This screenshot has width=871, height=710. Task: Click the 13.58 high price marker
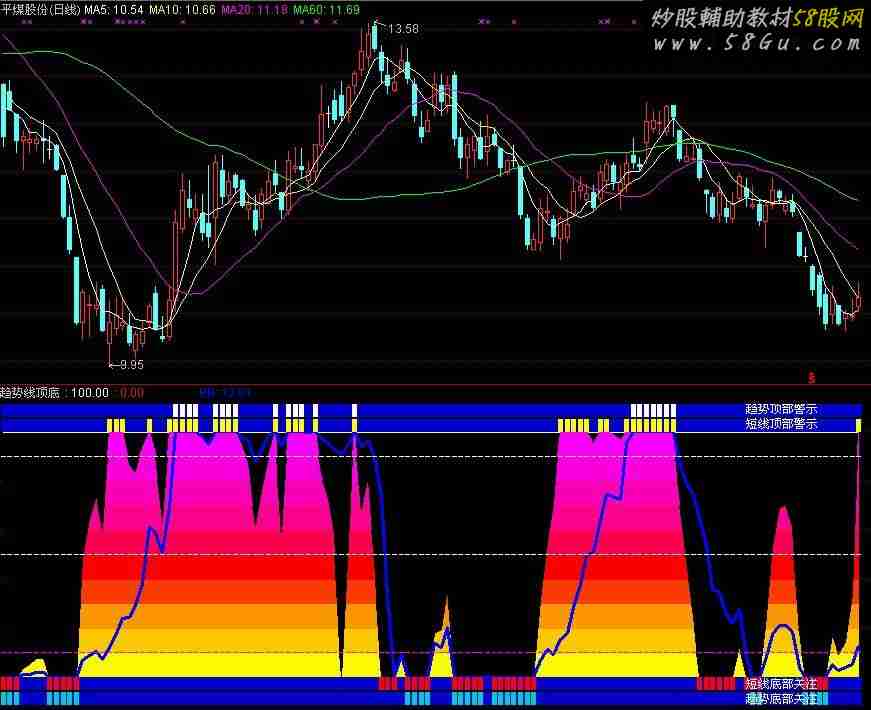tap(403, 29)
